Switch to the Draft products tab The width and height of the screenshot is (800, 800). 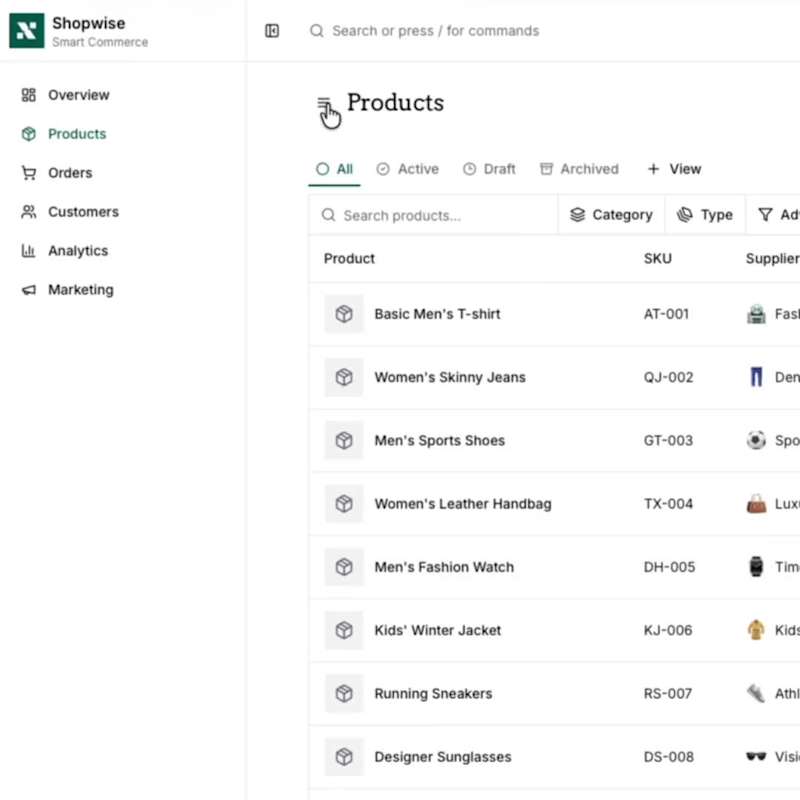(489, 169)
